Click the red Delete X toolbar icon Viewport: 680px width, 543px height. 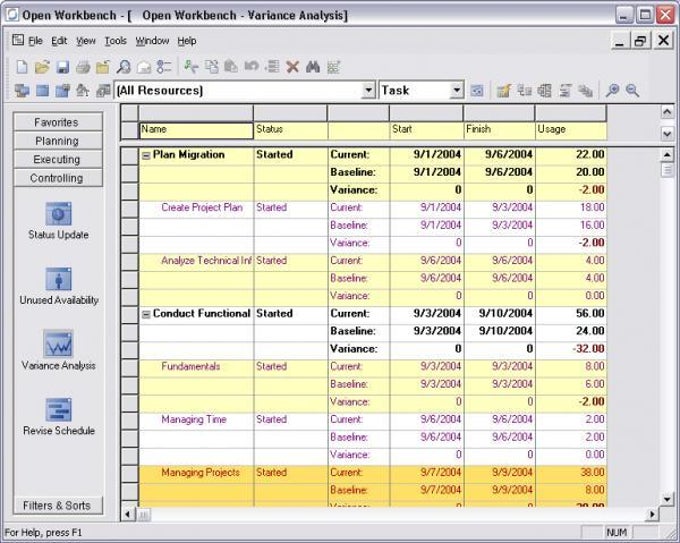tap(293, 67)
